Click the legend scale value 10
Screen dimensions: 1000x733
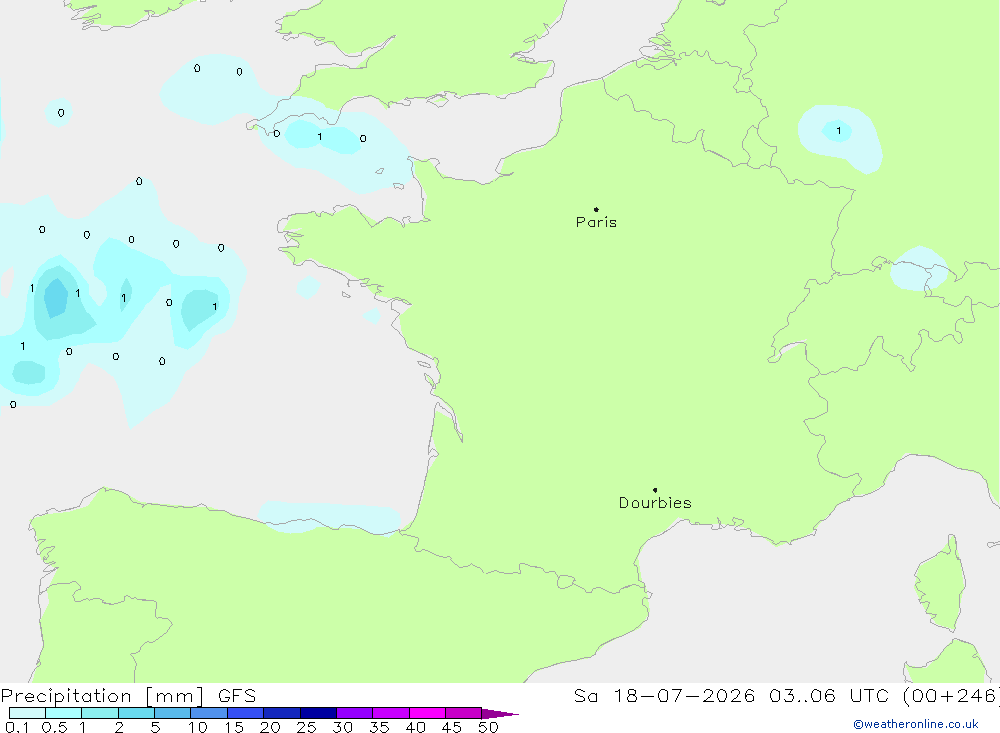(198, 727)
